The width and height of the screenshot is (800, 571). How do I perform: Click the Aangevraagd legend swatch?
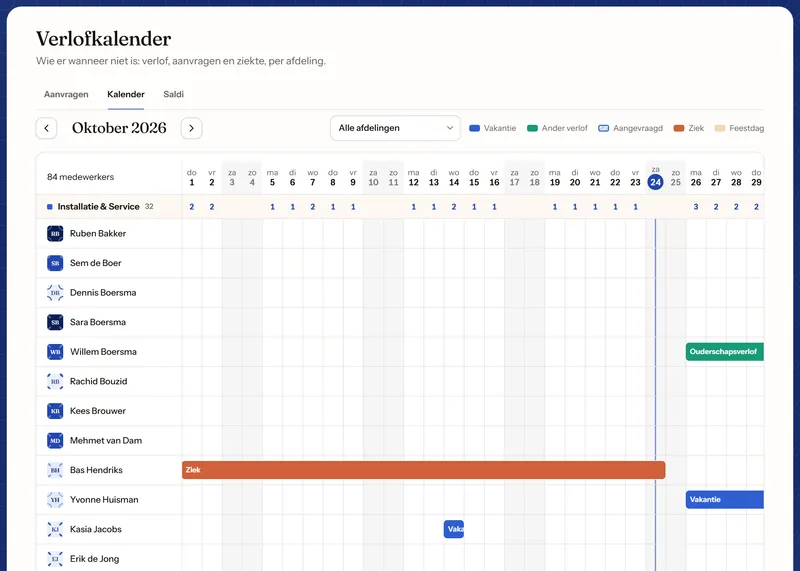604,129
